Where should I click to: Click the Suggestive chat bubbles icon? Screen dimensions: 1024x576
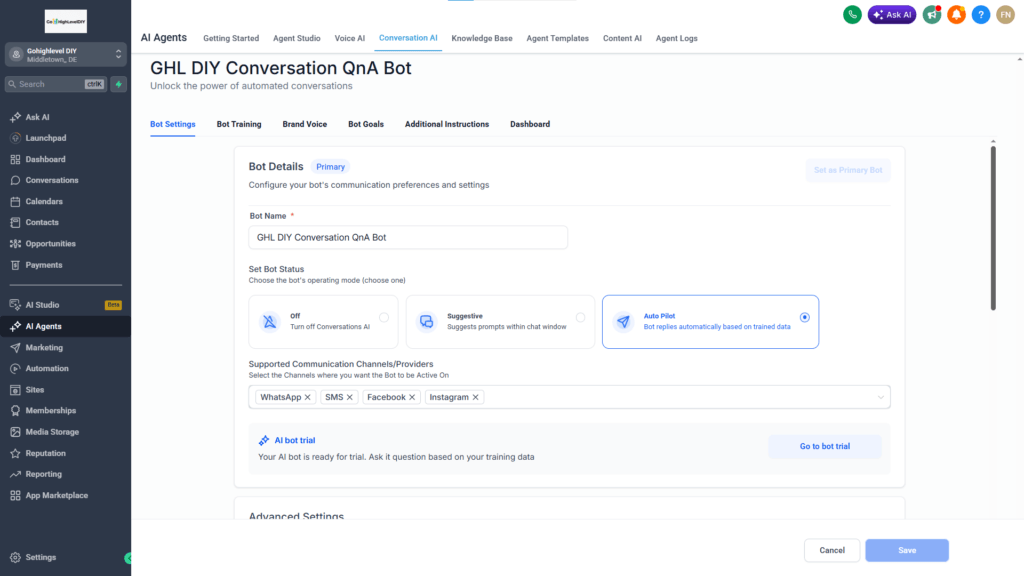pyautogui.click(x=426, y=322)
